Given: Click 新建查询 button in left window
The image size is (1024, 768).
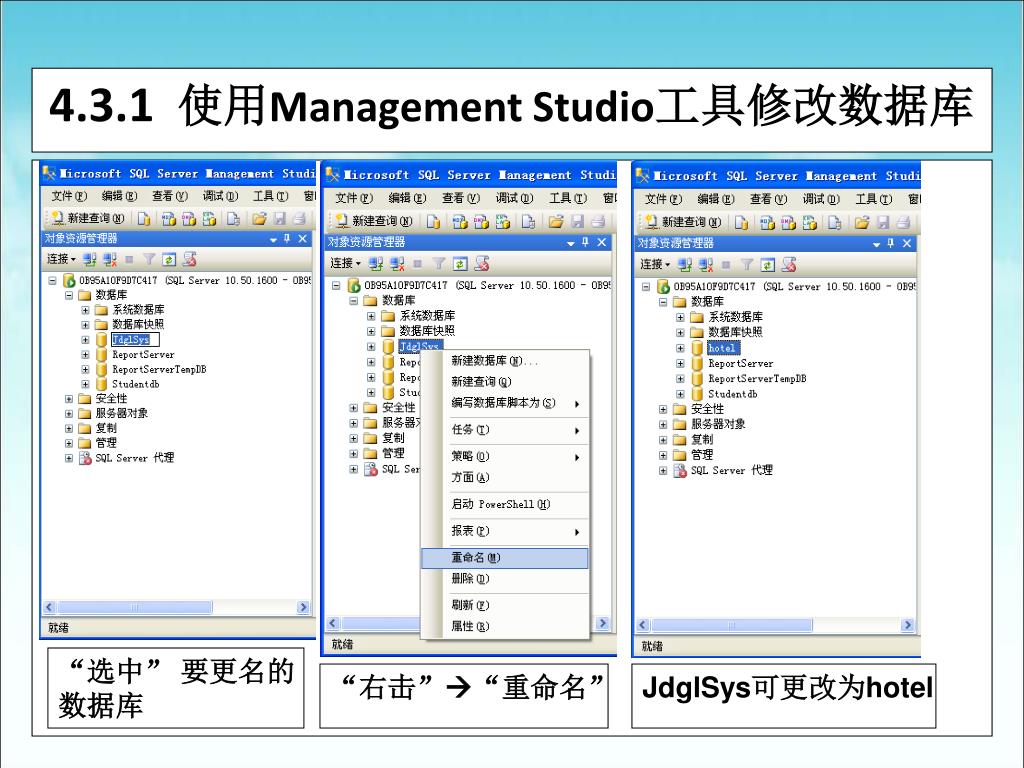Looking at the screenshot, I should [x=88, y=218].
